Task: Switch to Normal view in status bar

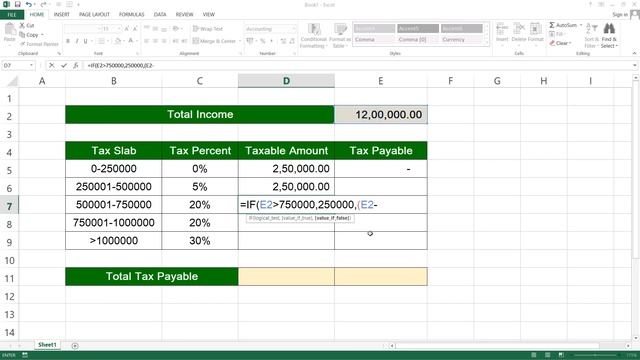Action: click(534, 355)
